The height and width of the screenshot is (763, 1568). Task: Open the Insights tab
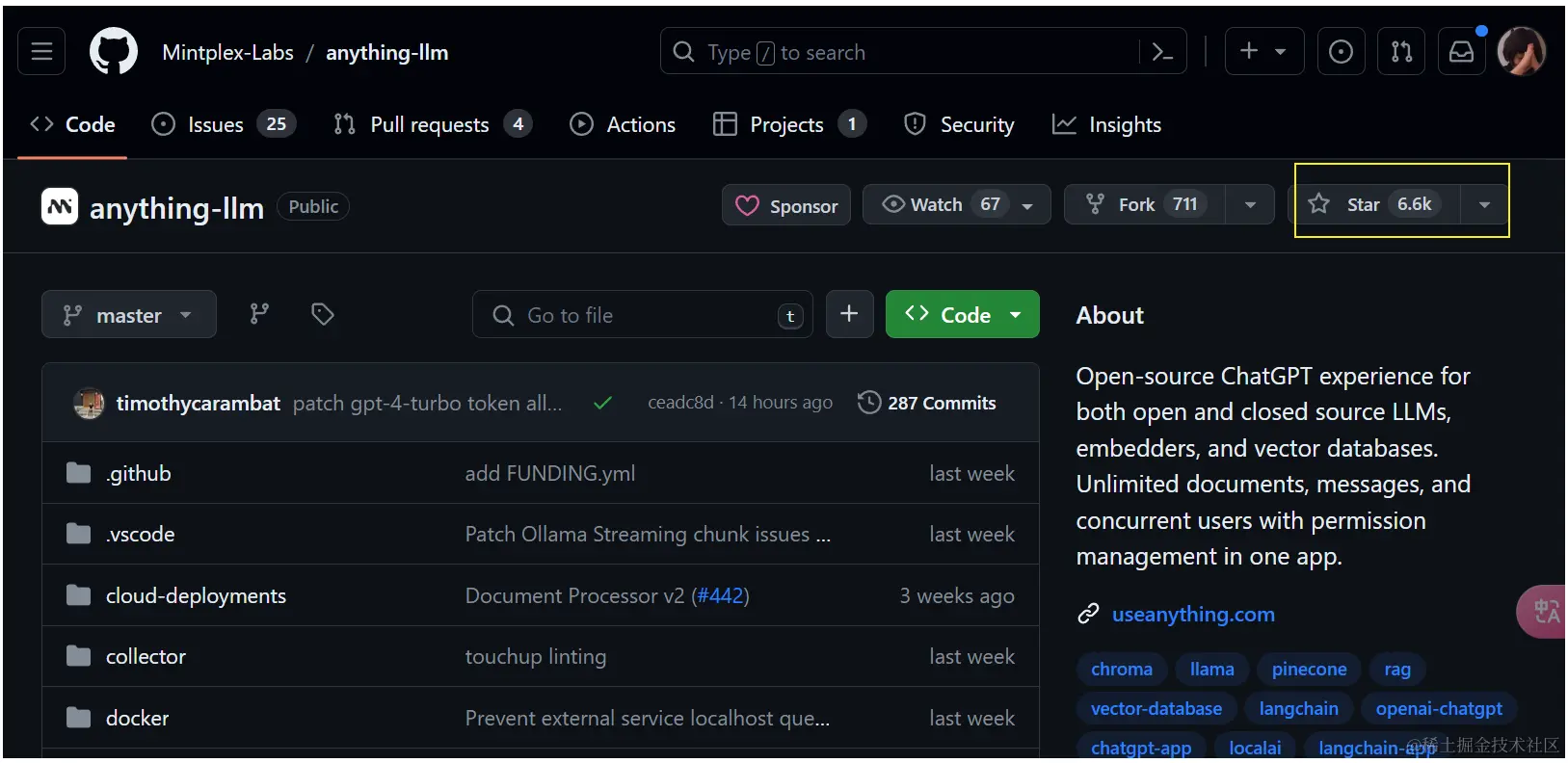[1106, 124]
